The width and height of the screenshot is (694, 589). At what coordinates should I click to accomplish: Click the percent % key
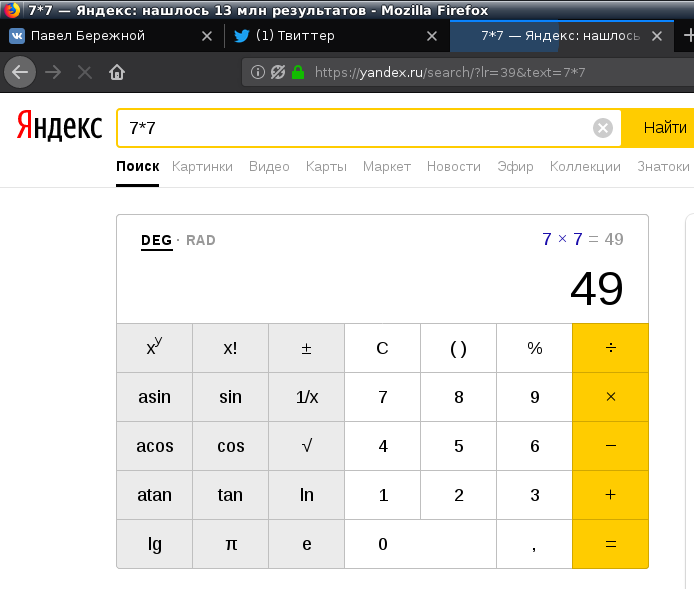pos(535,348)
